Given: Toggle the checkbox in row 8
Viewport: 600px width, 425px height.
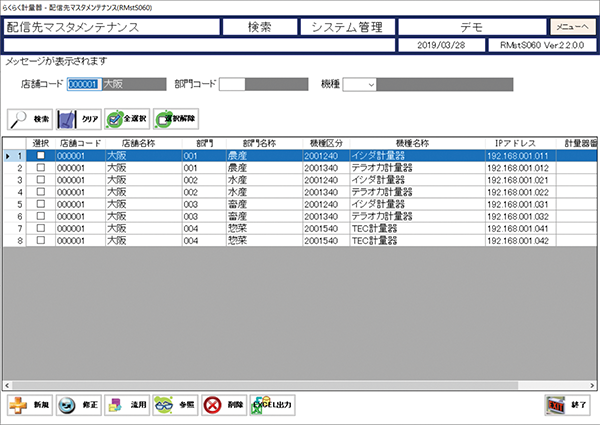Looking at the screenshot, I should (41, 240).
